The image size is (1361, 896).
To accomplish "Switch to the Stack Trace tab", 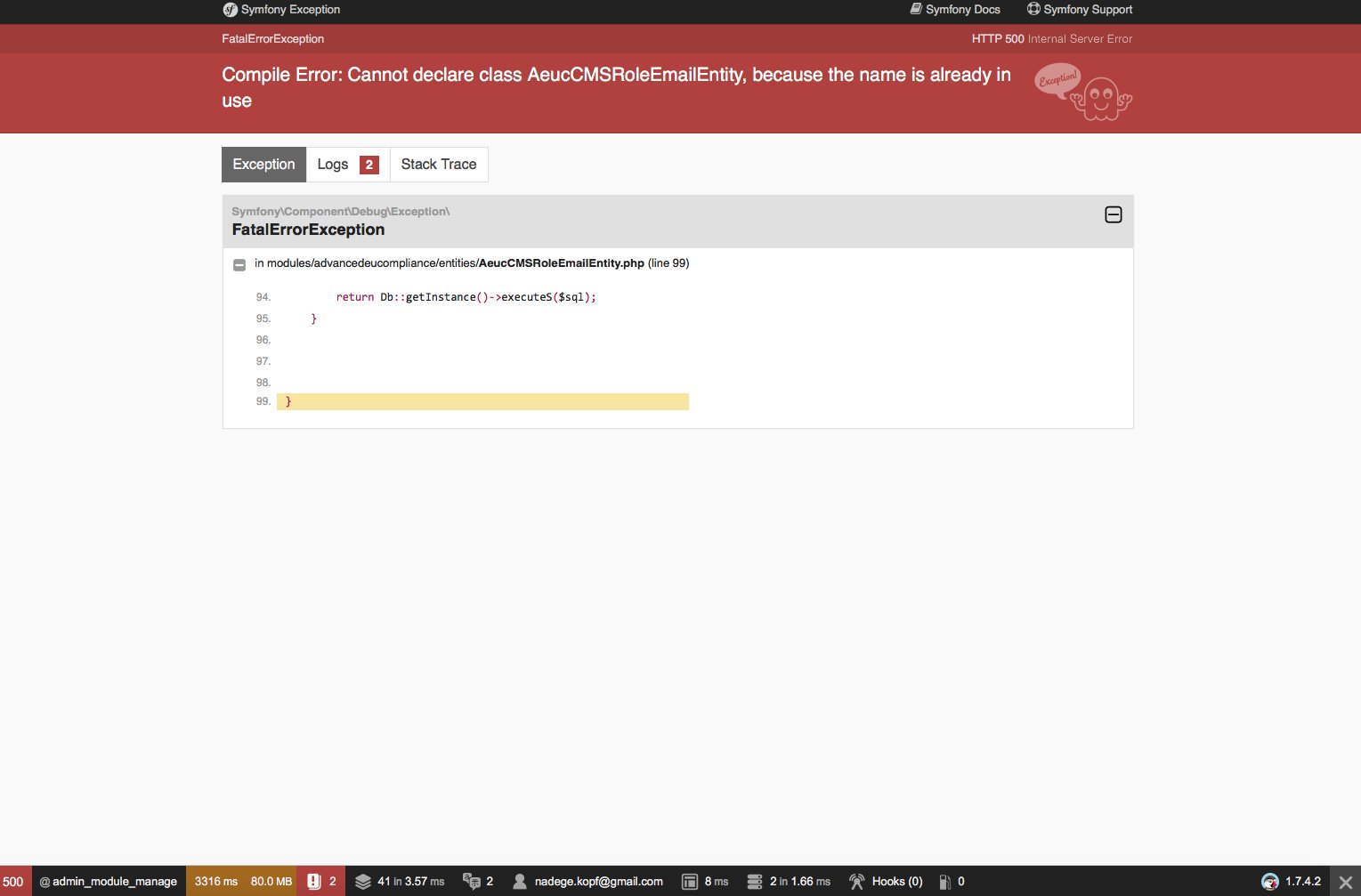I will click(439, 165).
